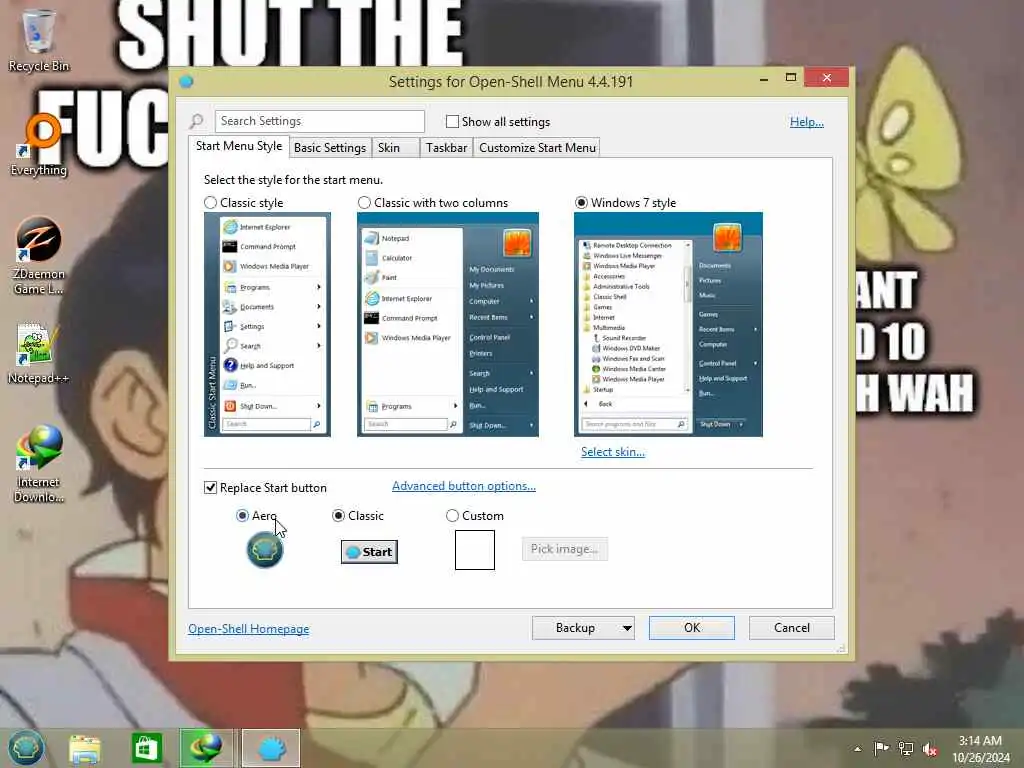Switch to the Basic Settings tab

330,148
